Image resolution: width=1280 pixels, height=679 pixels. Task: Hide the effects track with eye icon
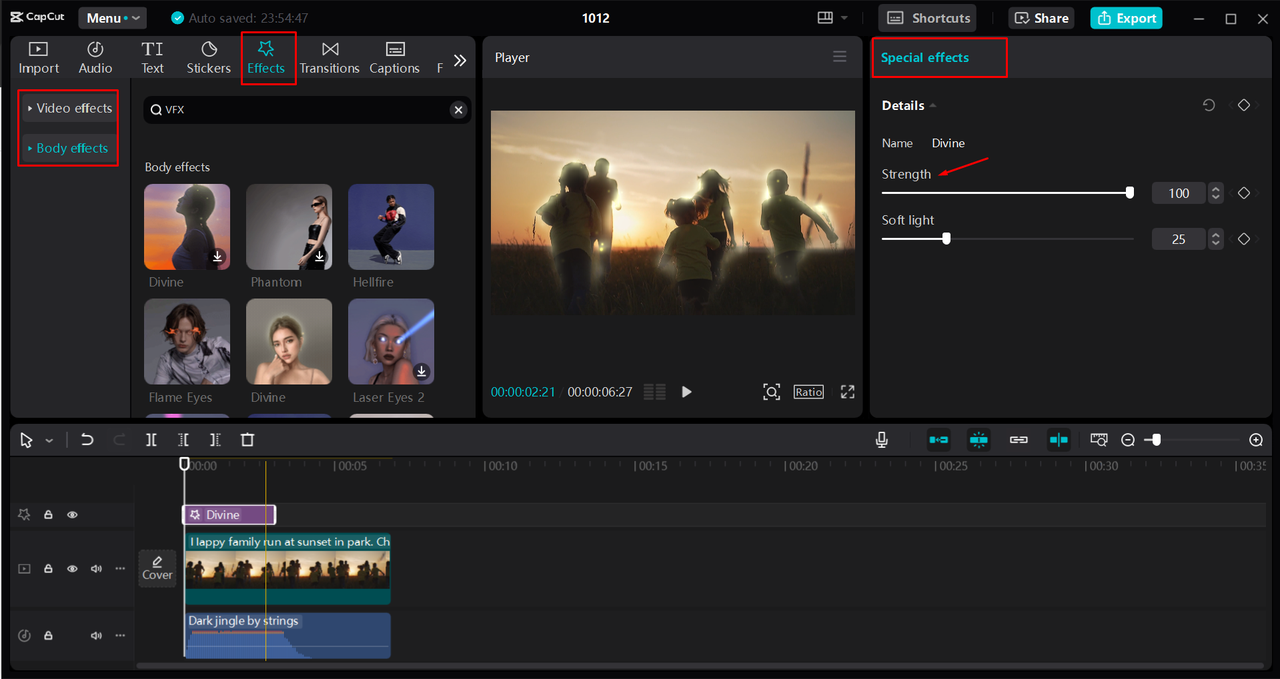pyautogui.click(x=72, y=515)
